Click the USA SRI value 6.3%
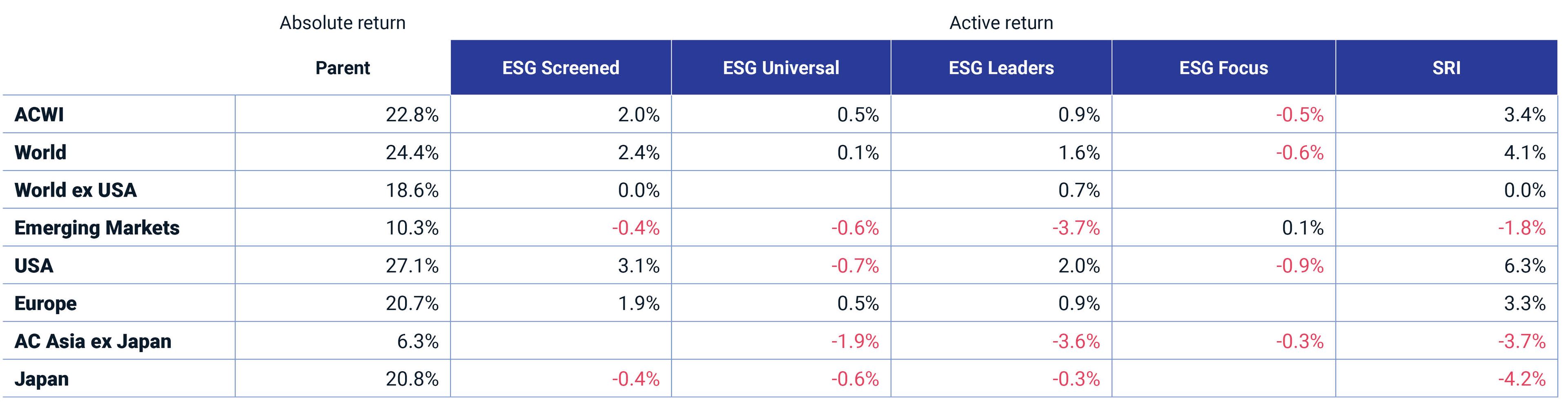The width and height of the screenshot is (1568, 406). 1524,265
